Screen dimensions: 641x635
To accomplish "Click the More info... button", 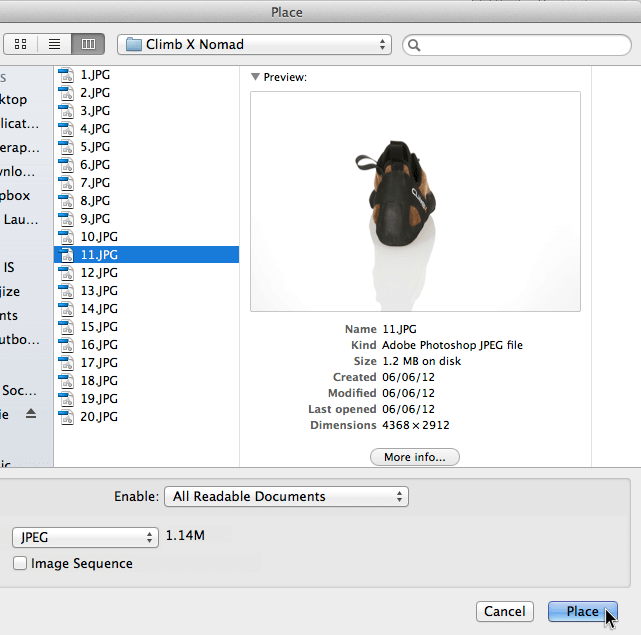I will click(414, 457).
